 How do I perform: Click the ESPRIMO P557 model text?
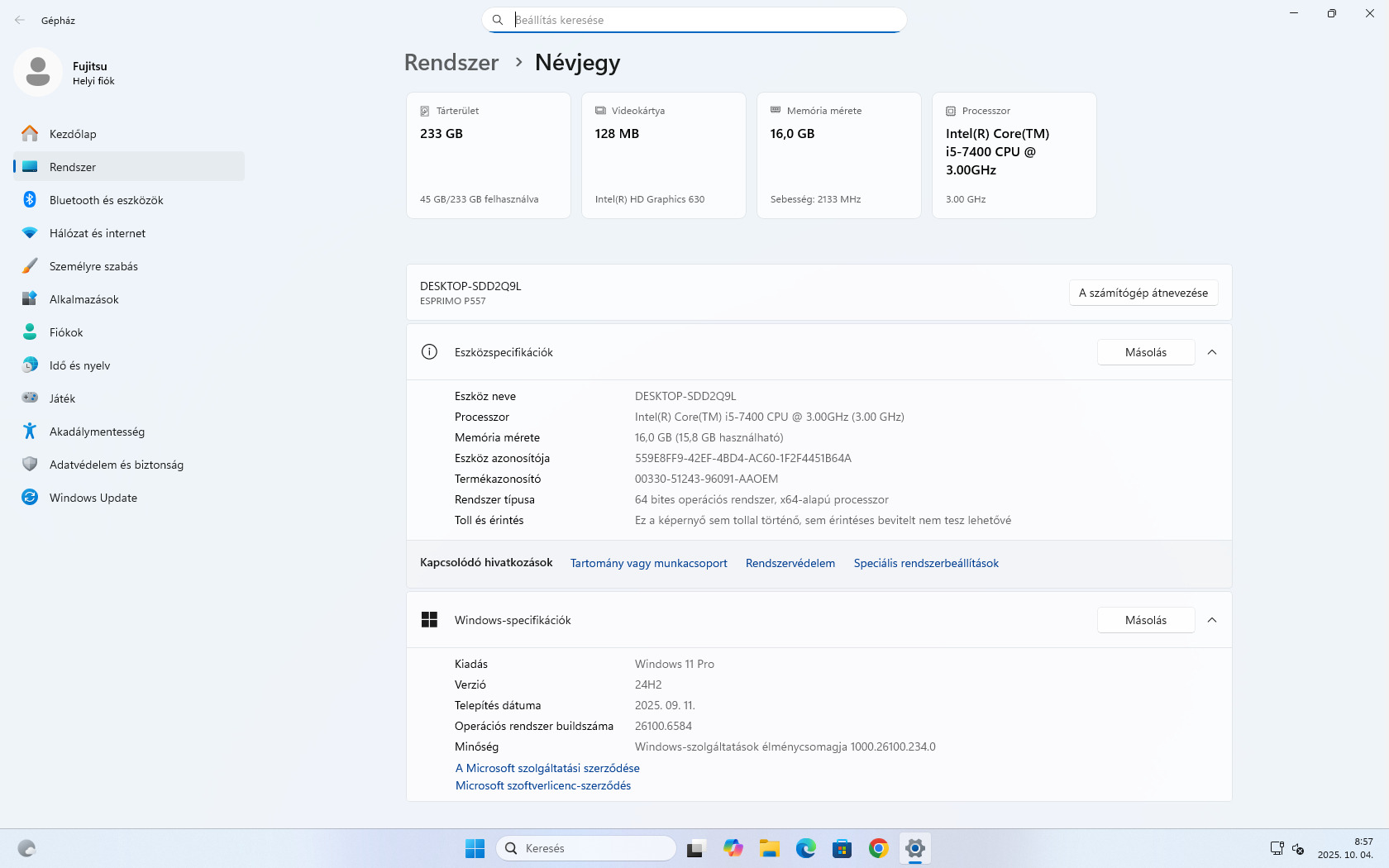point(453,302)
